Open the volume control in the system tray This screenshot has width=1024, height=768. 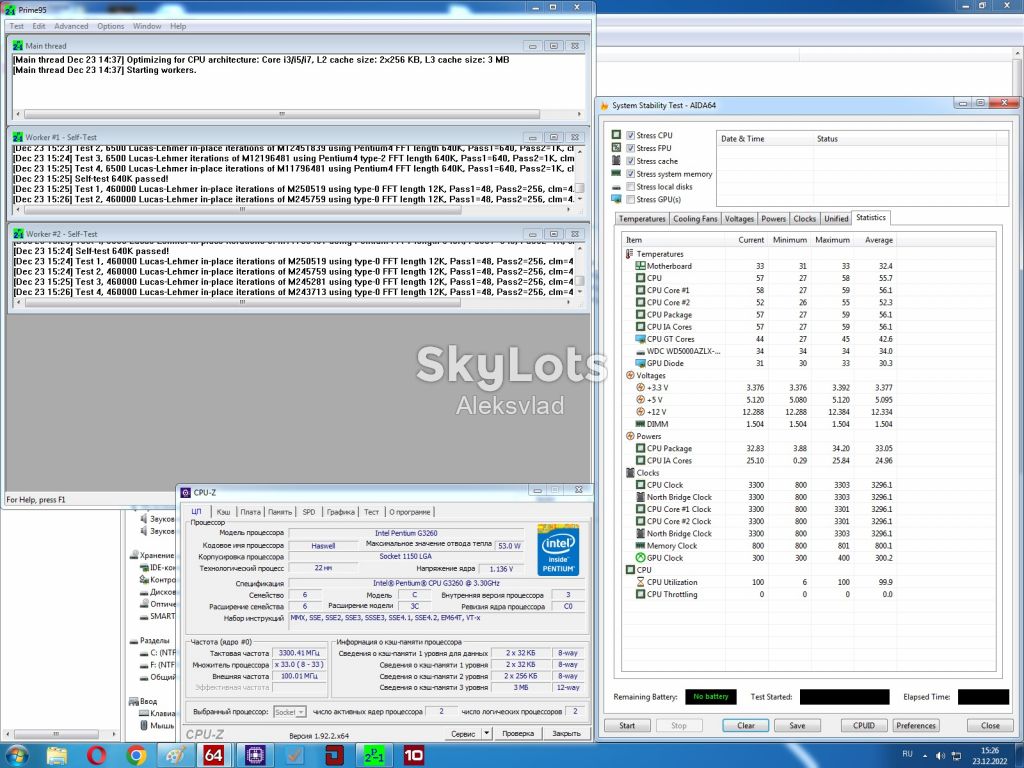[x=940, y=756]
